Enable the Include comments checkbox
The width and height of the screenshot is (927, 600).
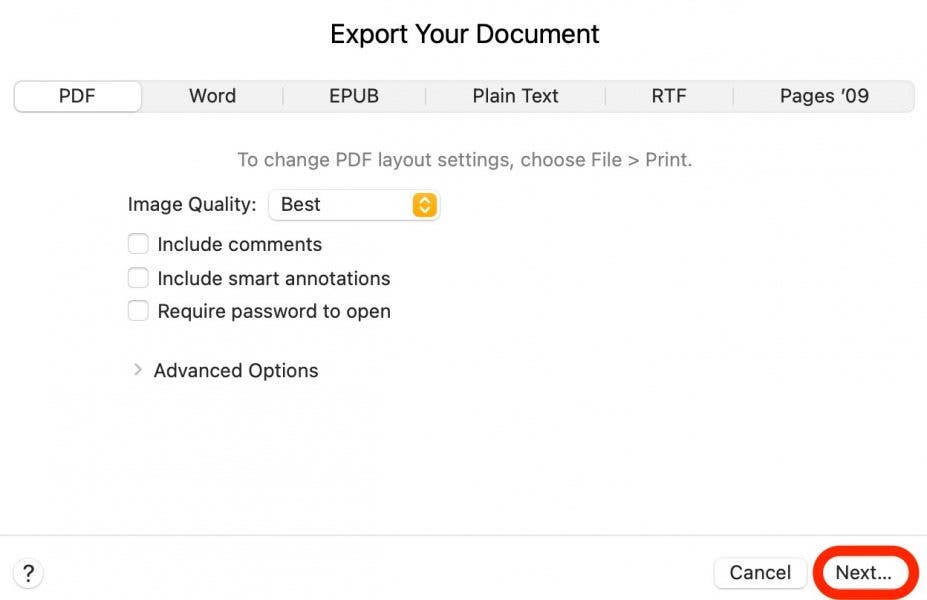[x=138, y=243]
